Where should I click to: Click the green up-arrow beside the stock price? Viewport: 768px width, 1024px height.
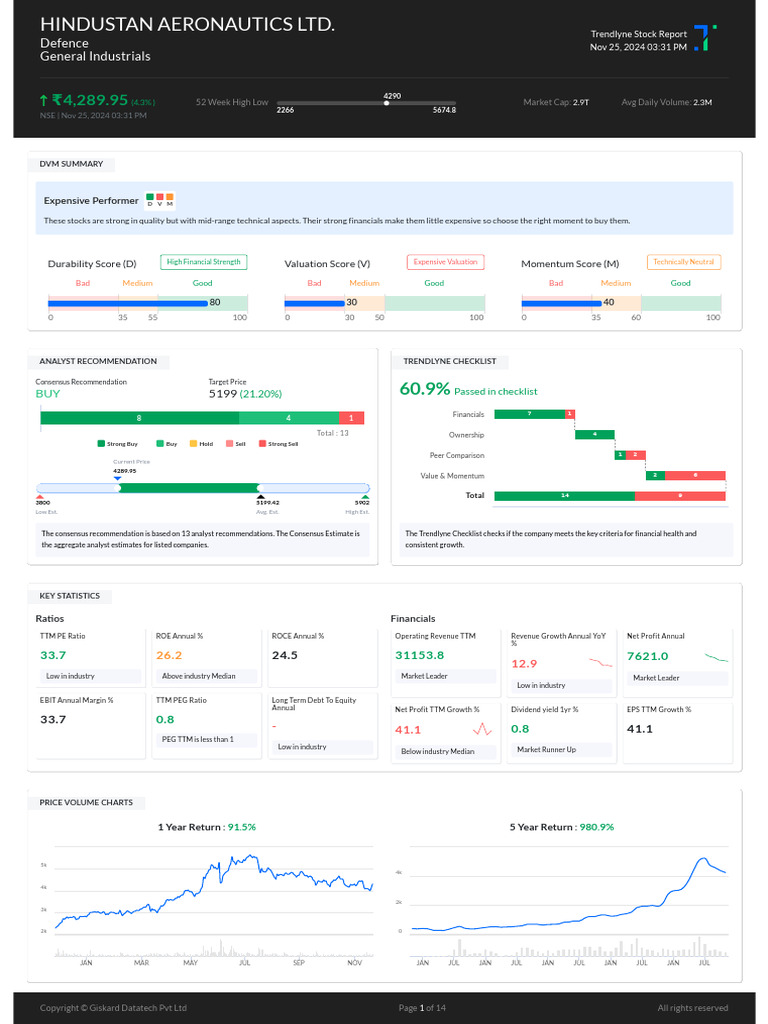[44, 100]
